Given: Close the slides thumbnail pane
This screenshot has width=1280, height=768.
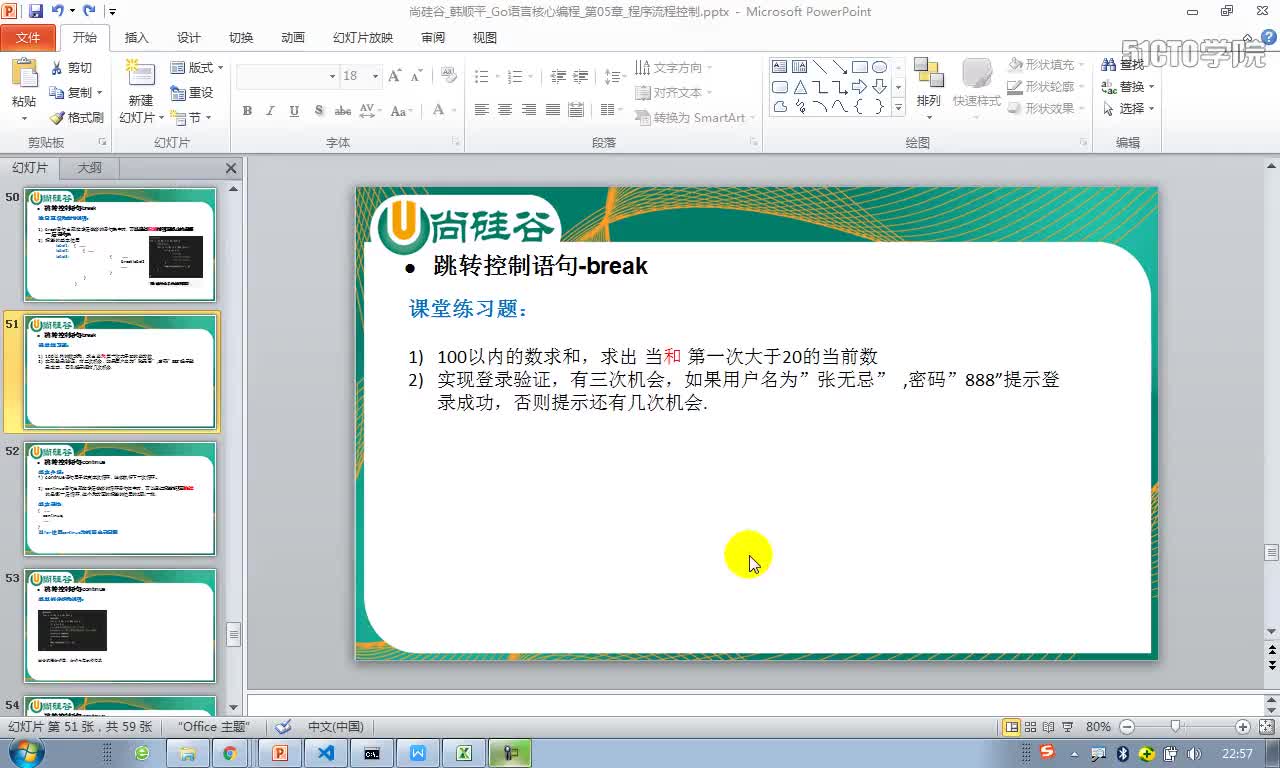Looking at the screenshot, I should 231,168.
